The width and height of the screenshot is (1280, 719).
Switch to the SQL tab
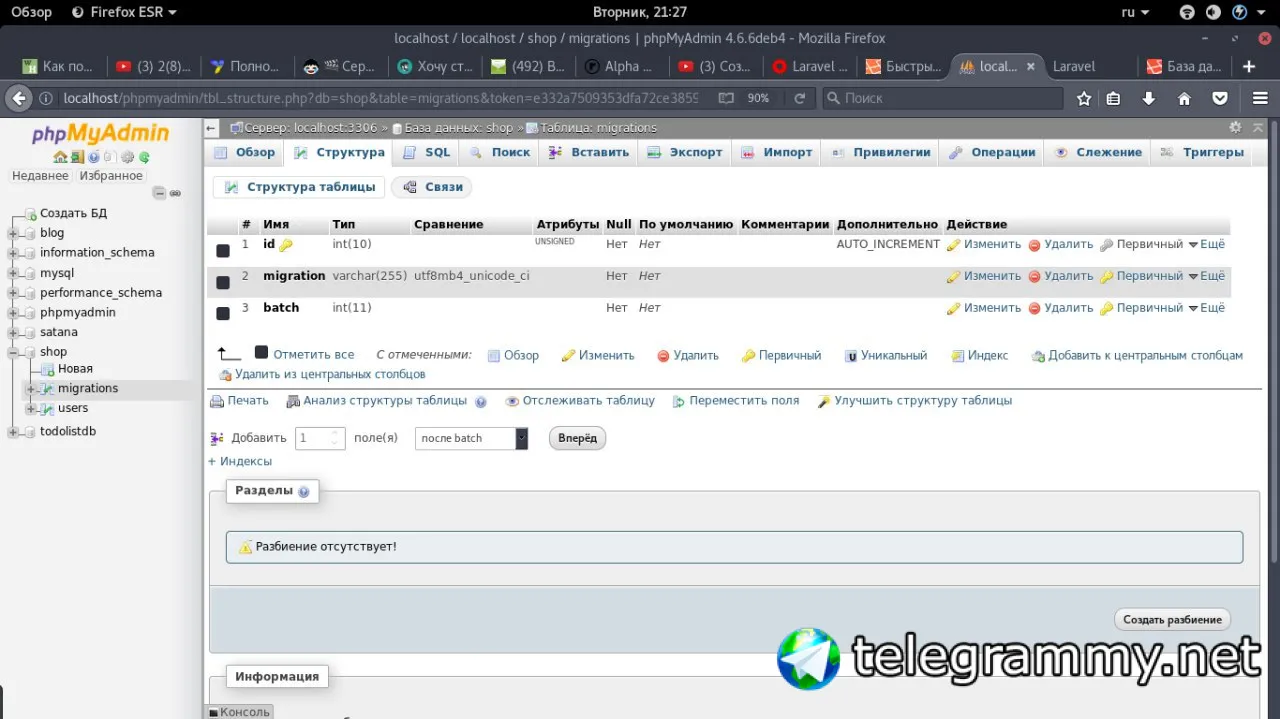[427, 153]
